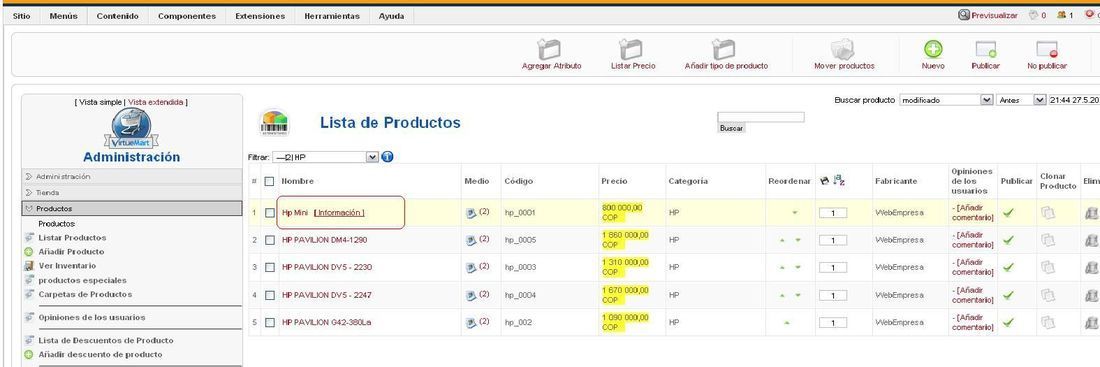The height and width of the screenshot is (367, 1100).
Task: Open the HP PAVILION G42-380La product link
Action: click(x=326, y=323)
